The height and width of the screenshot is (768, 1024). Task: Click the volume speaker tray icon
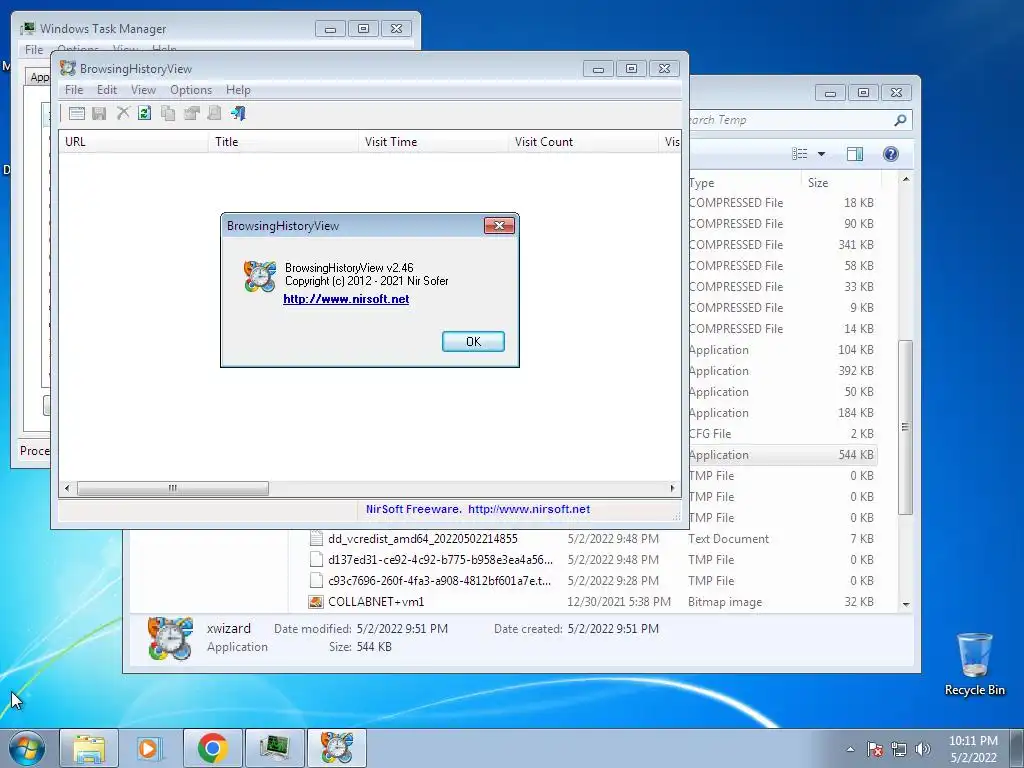[923, 749]
